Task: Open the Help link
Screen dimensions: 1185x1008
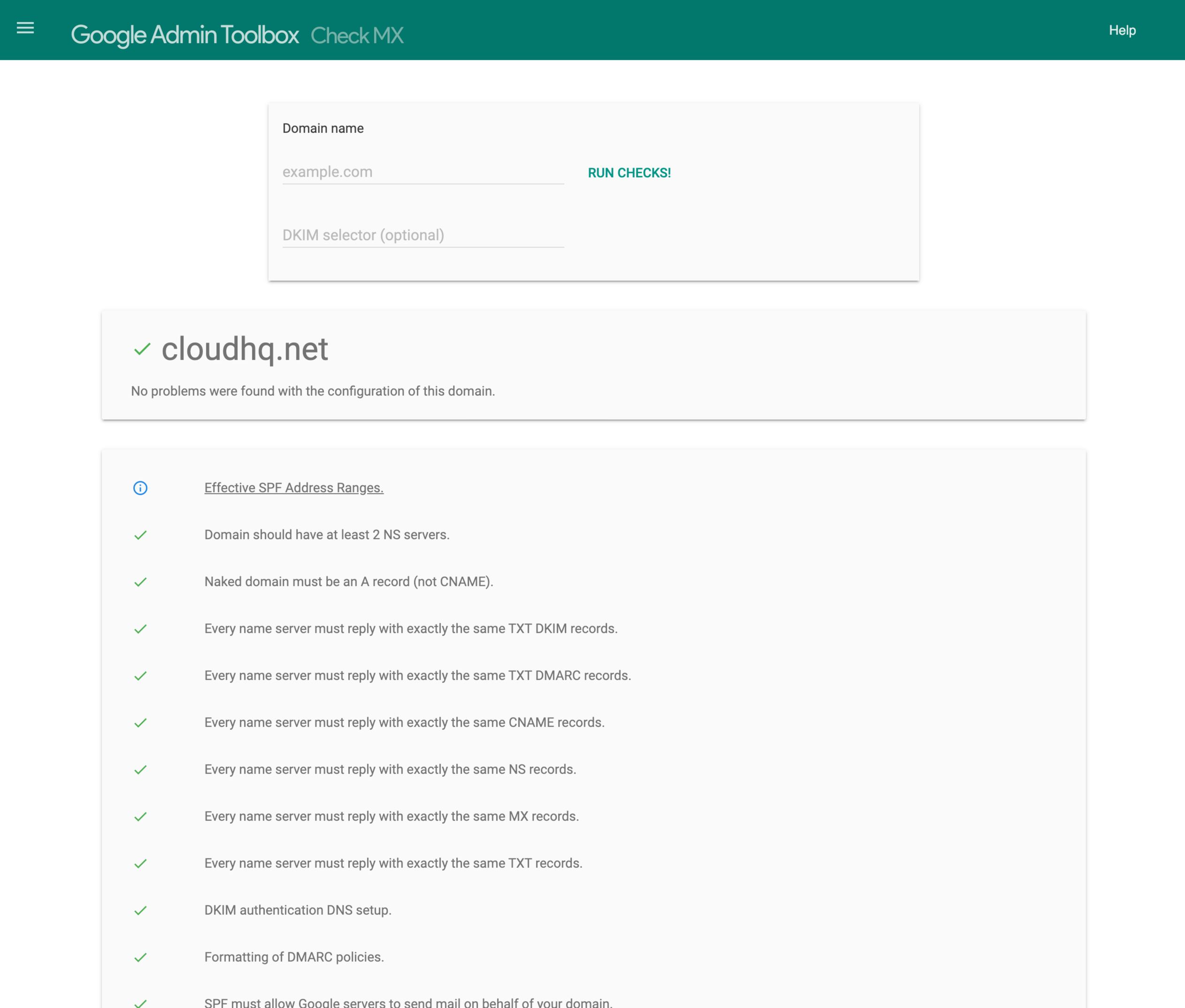Action: (1122, 31)
